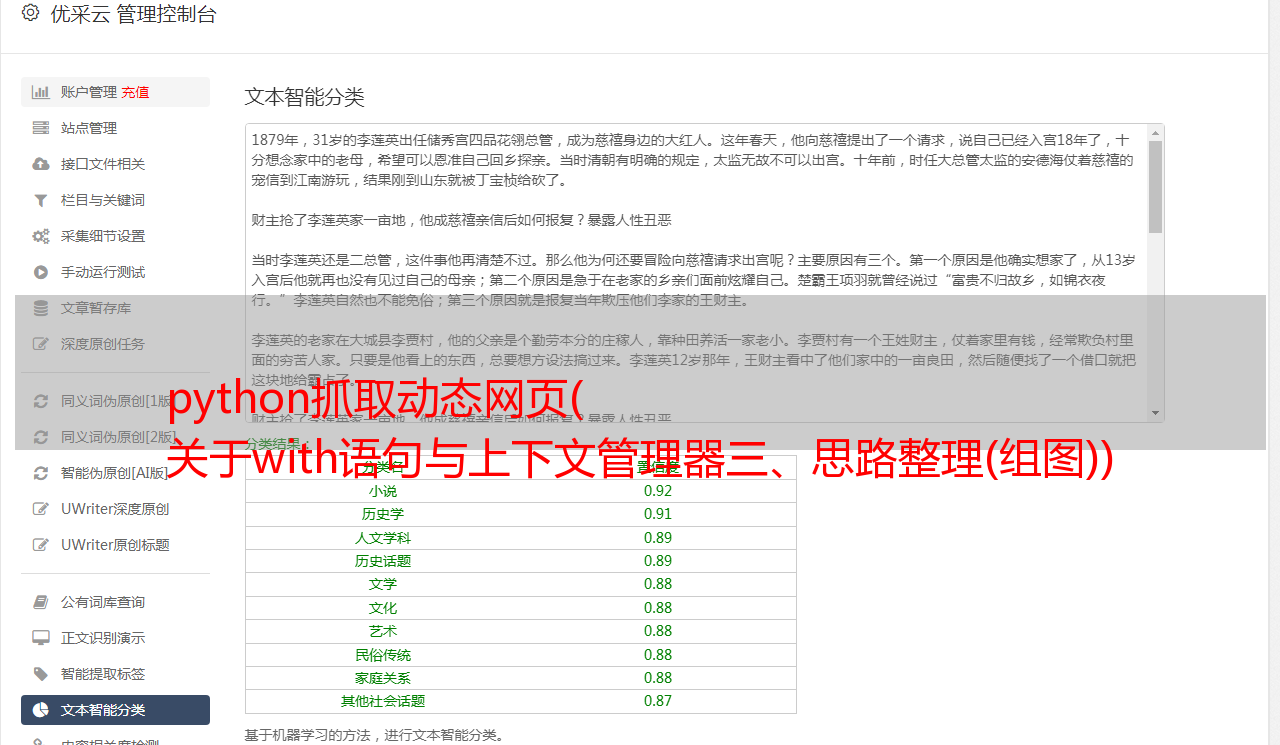Screen dimensions: 1280x745
Task: Select the 艺术 category cell
Action: pos(383,631)
